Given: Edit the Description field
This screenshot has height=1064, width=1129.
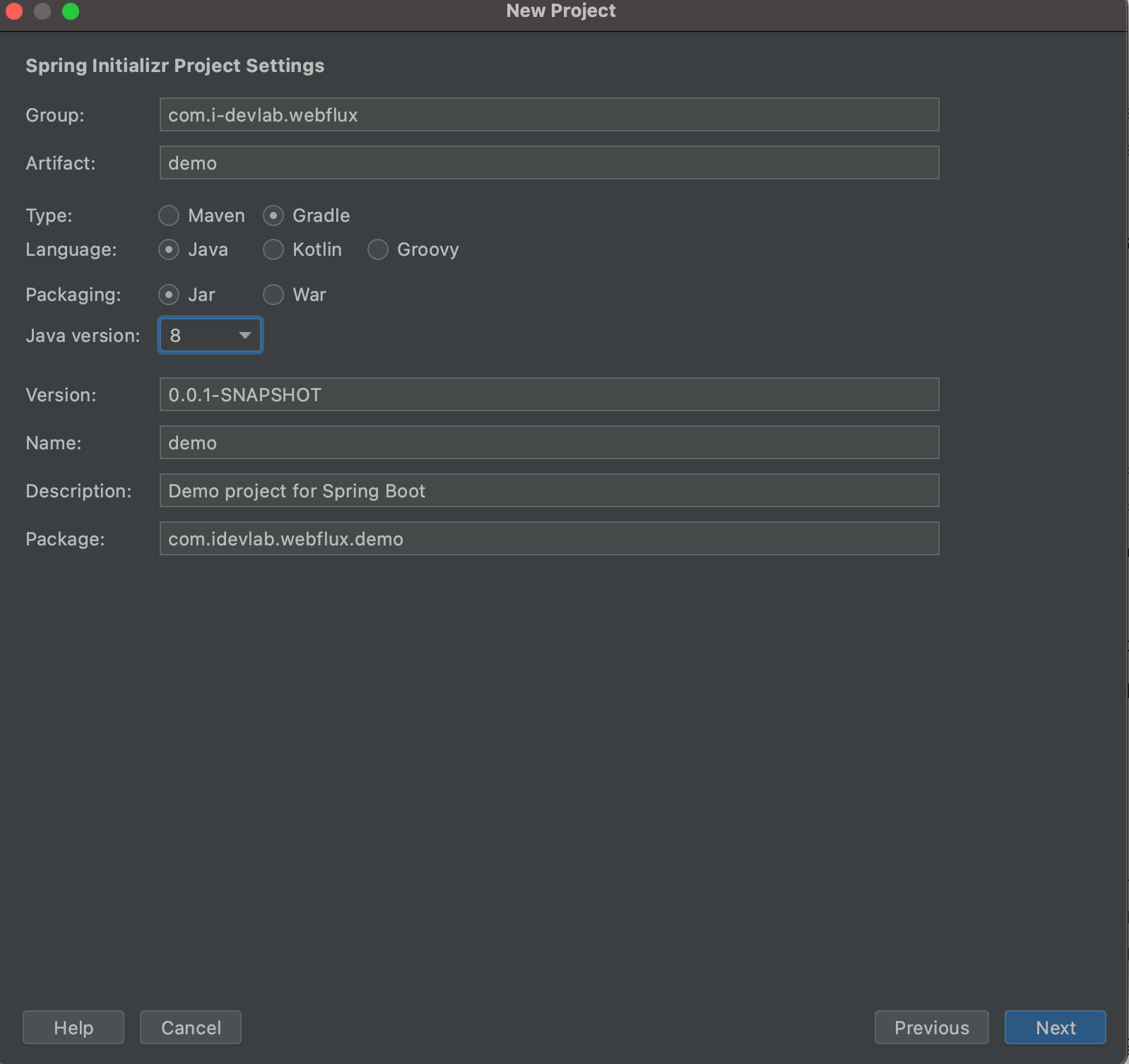Looking at the screenshot, I should [x=549, y=491].
